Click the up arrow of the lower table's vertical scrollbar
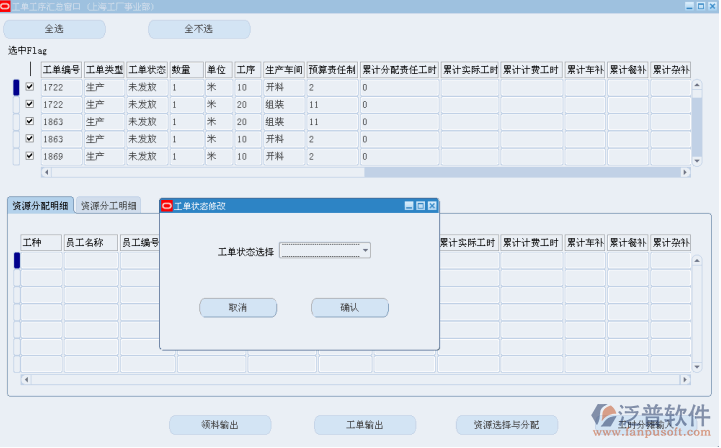721x448 pixels. click(x=697, y=260)
